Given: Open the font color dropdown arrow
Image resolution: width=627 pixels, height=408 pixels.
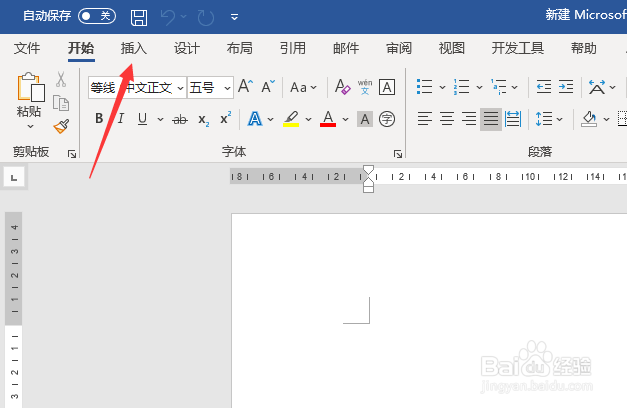Looking at the screenshot, I should 345,119.
